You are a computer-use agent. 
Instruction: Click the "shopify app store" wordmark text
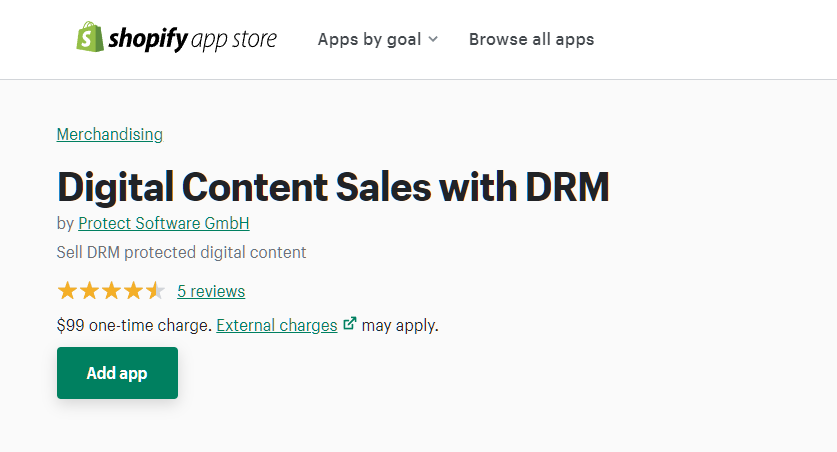point(192,39)
